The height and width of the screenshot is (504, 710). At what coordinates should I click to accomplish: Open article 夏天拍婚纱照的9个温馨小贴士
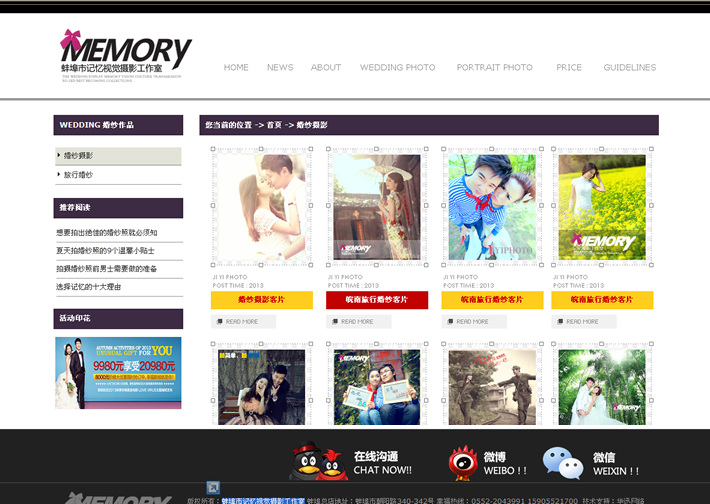[x=106, y=251]
